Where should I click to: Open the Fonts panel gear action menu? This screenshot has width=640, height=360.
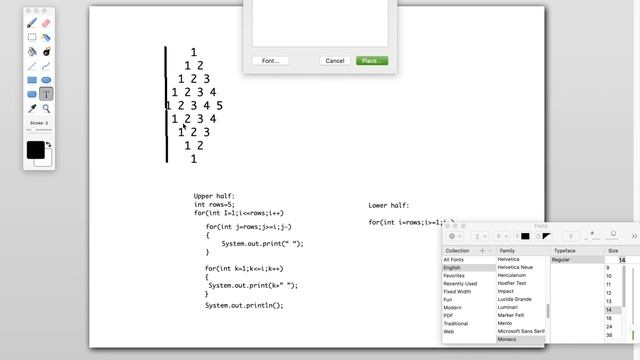click(455, 236)
